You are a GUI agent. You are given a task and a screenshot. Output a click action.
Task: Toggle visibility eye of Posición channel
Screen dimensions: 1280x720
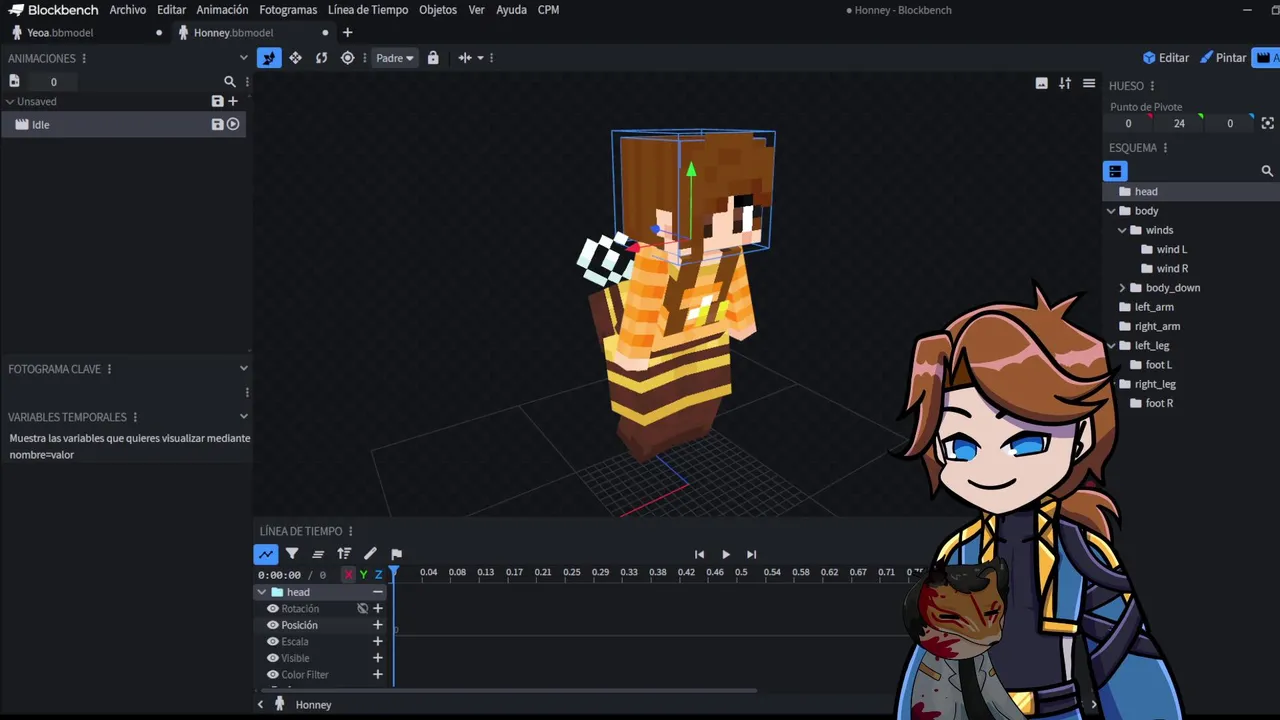272,625
